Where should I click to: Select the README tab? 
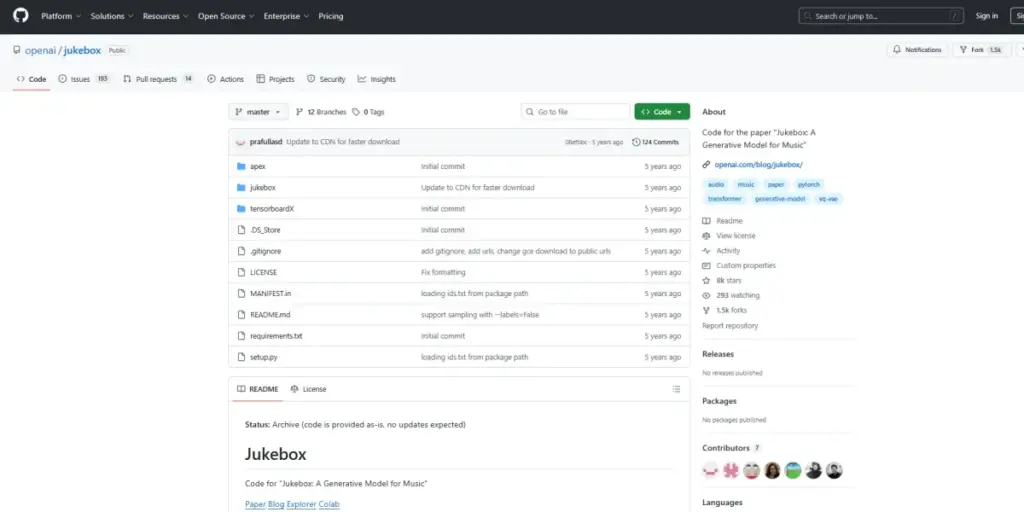pyautogui.click(x=257, y=389)
